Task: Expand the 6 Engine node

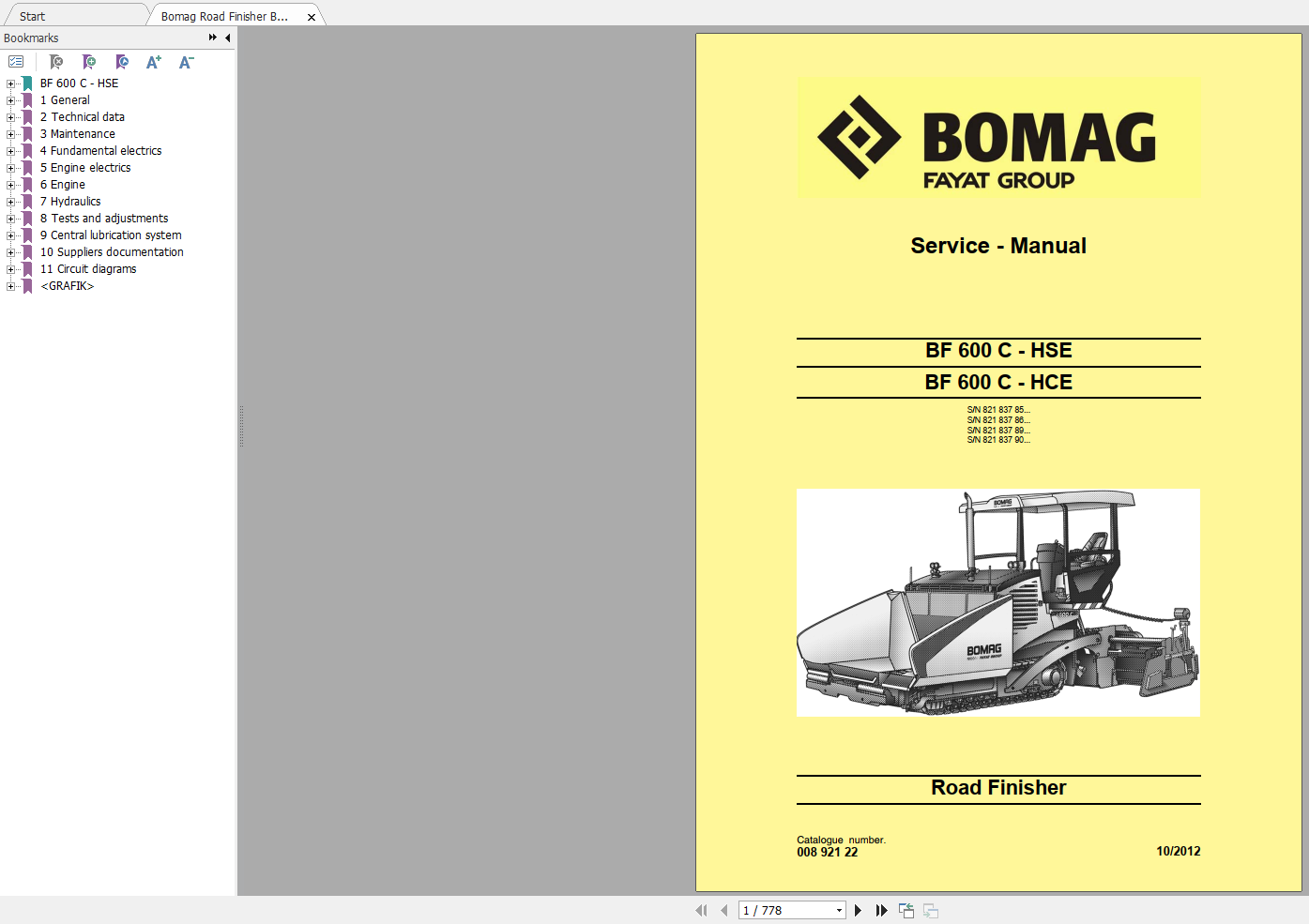Action: pos(10,185)
